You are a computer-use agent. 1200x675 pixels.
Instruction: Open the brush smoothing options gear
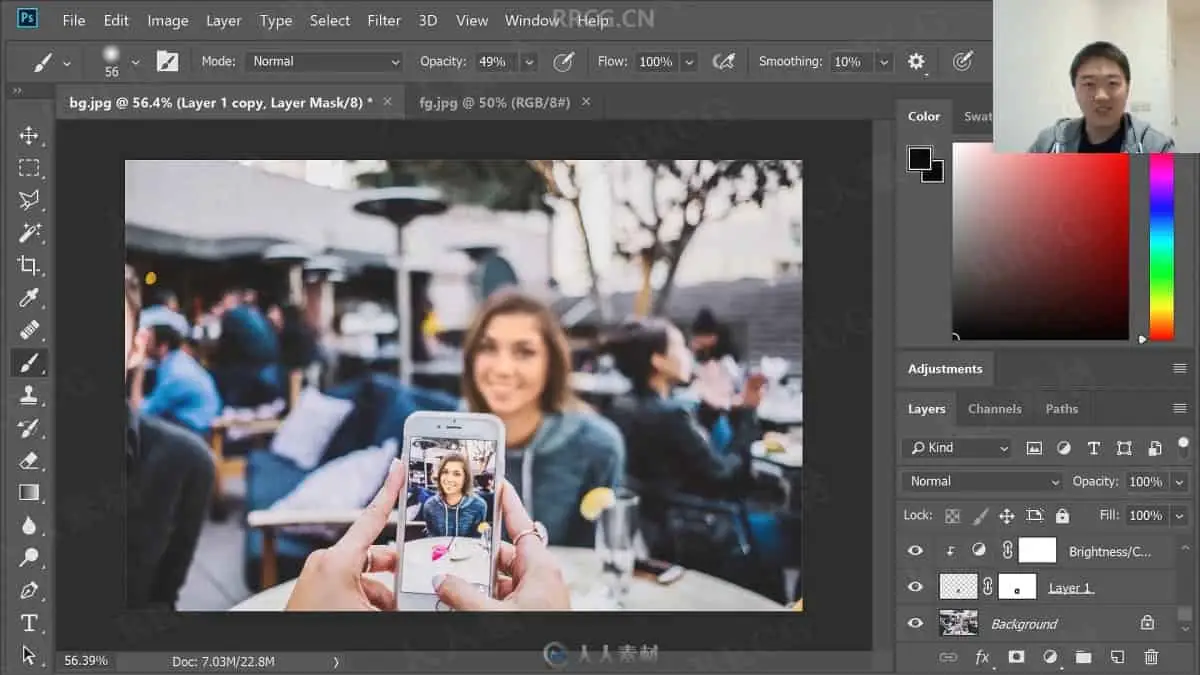point(916,62)
